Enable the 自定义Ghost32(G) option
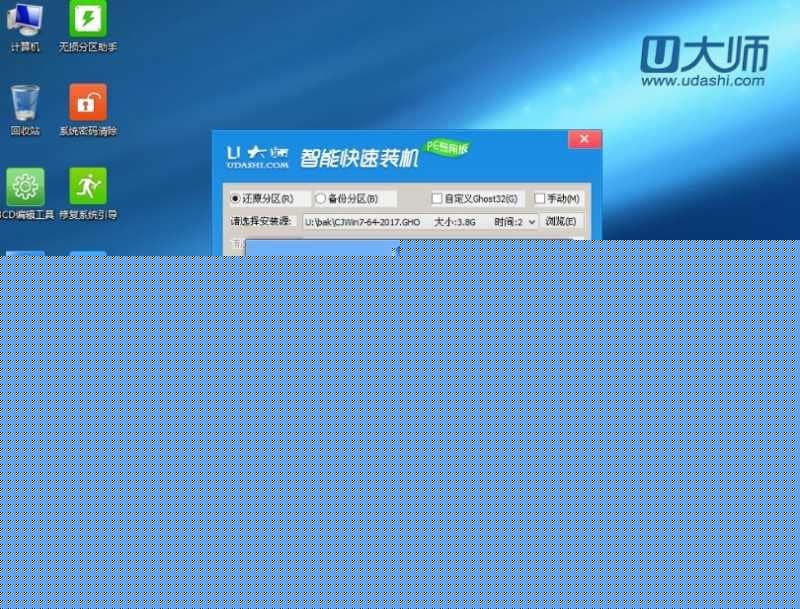The height and width of the screenshot is (609, 800). [x=436, y=198]
